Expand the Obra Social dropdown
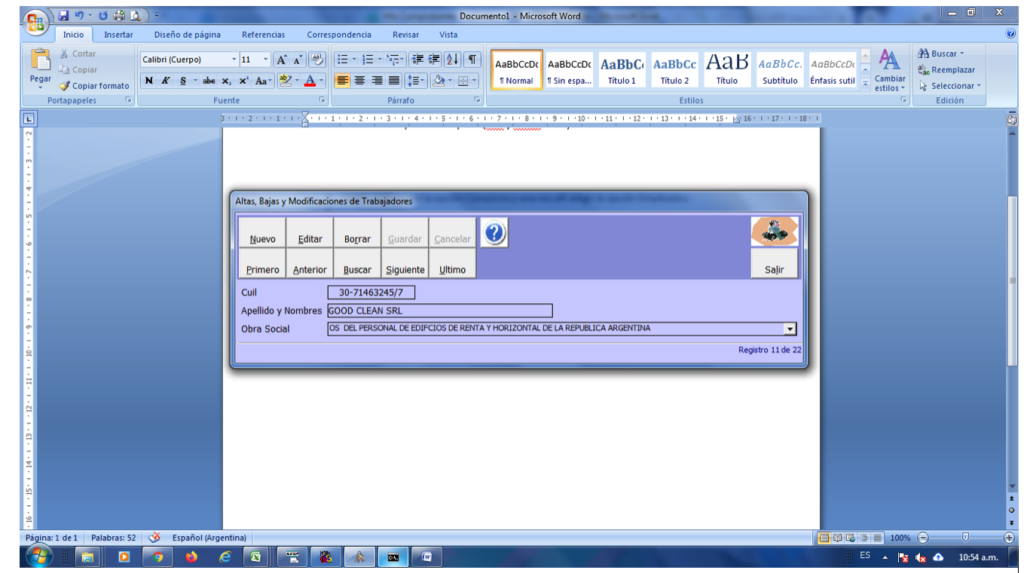Viewport: 1024px width, 573px height. [x=789, y=329]
